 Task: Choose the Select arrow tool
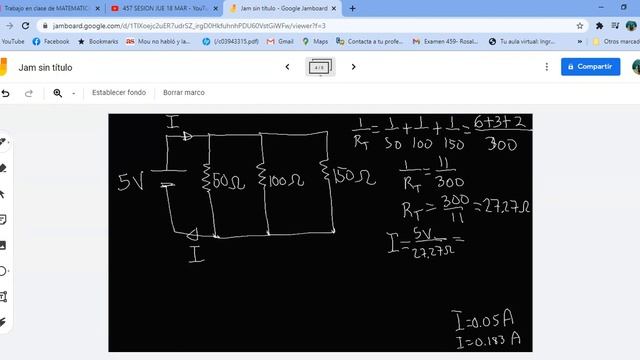coord(2,194)
